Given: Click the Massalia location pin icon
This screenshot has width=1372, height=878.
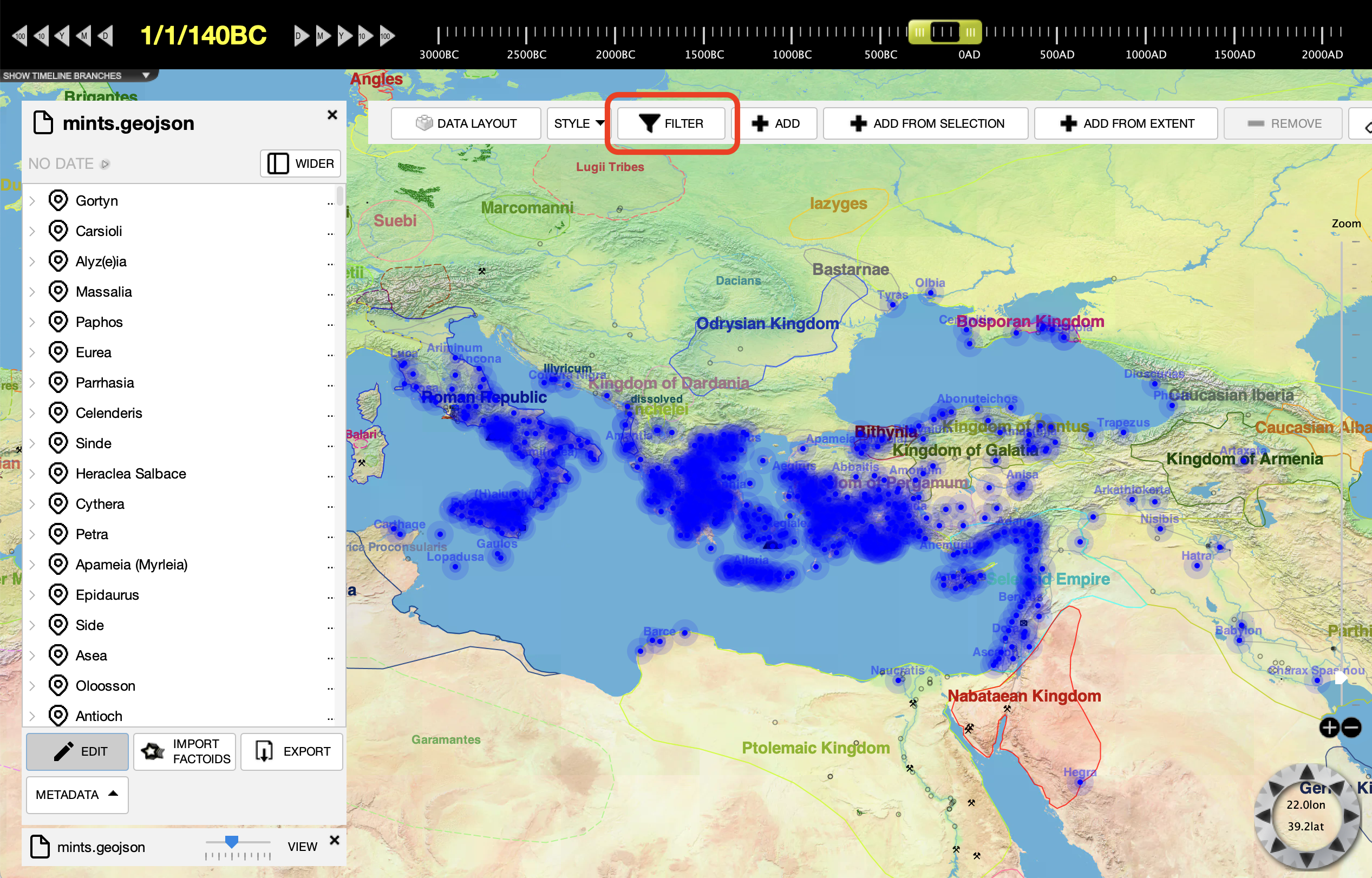Looking at the screenshot, I should point(58,291).
